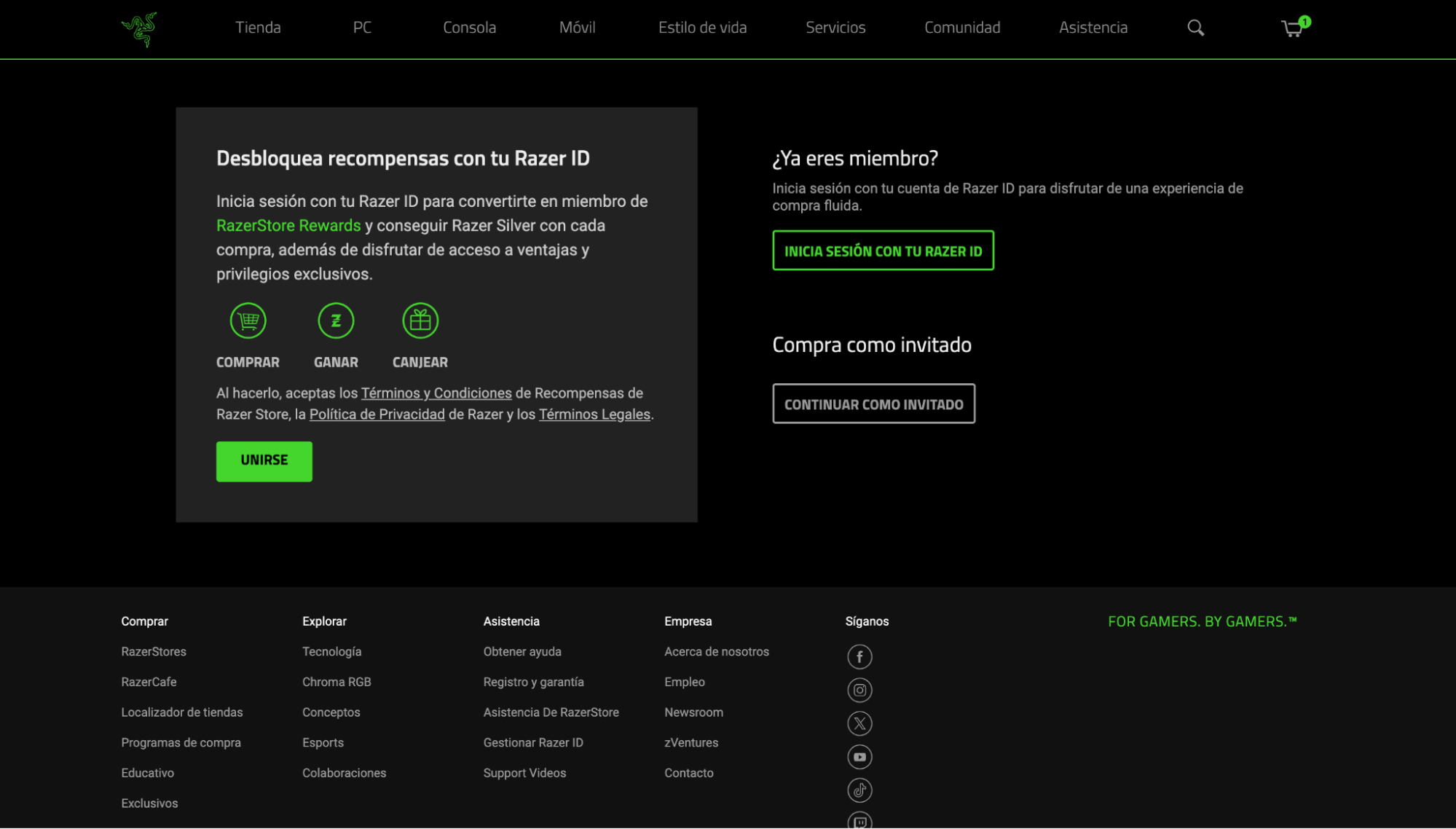Open Tecnología footer link
The height and width of the screenshot is (829, 1456).
pyautogui.click(x=332, y=652)
